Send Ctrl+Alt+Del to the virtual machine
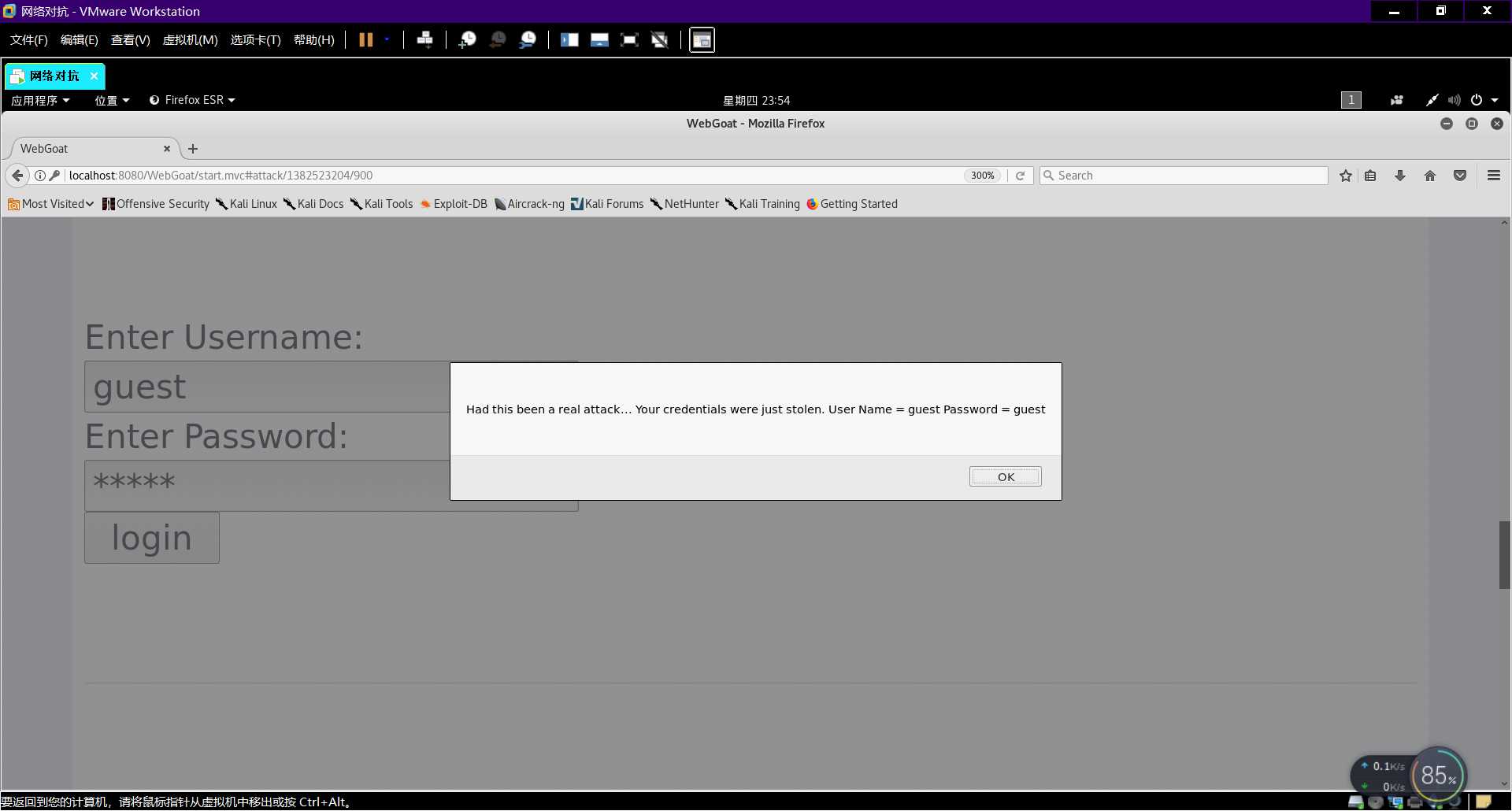The height and width of the screenshot is (811, 1512). pos(424,39)
